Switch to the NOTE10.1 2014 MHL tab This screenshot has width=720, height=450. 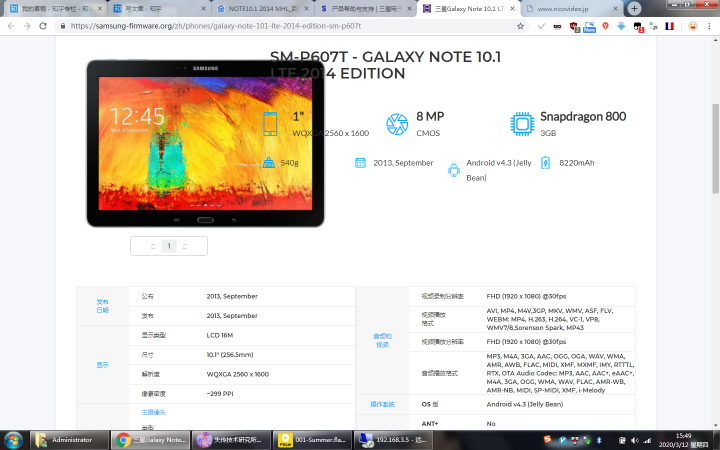point(263,9)
